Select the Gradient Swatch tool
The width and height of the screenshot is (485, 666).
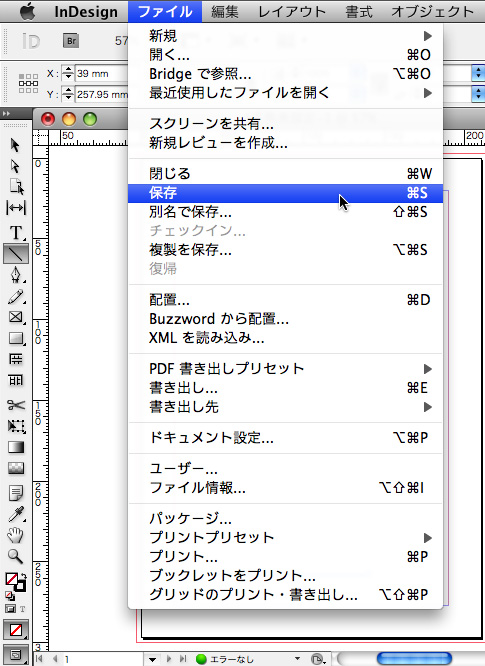pyautogui.click(x=16, y=447)
